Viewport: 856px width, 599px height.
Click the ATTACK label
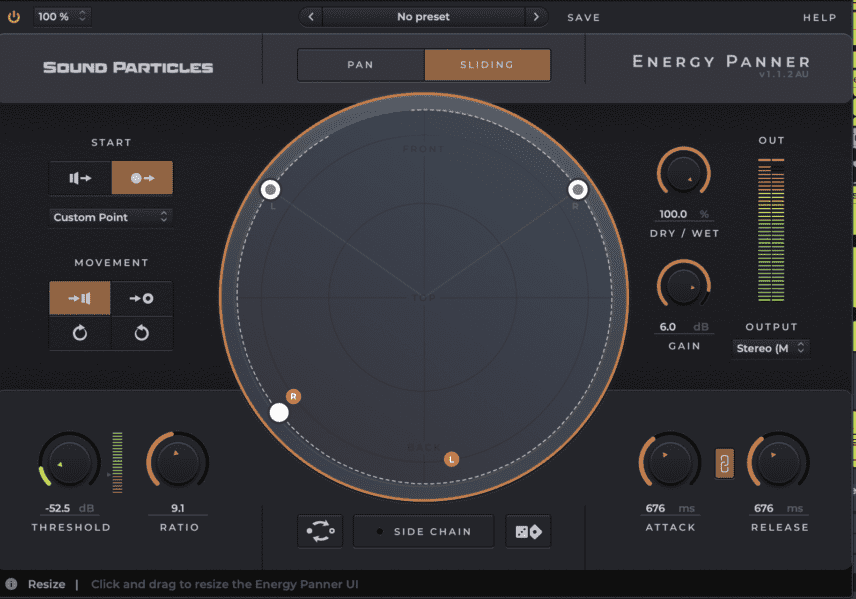click(x=670, y=527)
